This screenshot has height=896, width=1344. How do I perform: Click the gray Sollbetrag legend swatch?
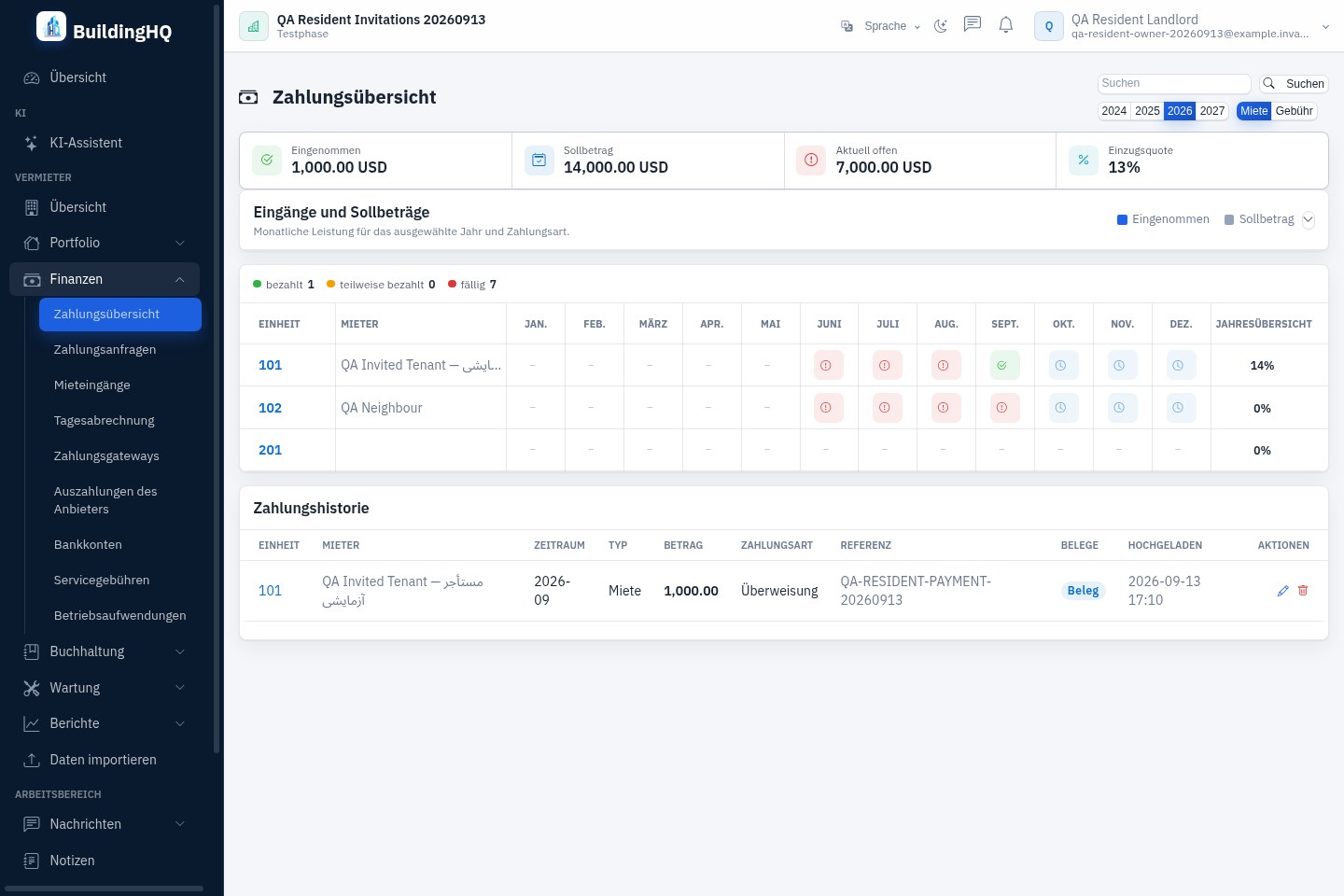coord(1229,220)
